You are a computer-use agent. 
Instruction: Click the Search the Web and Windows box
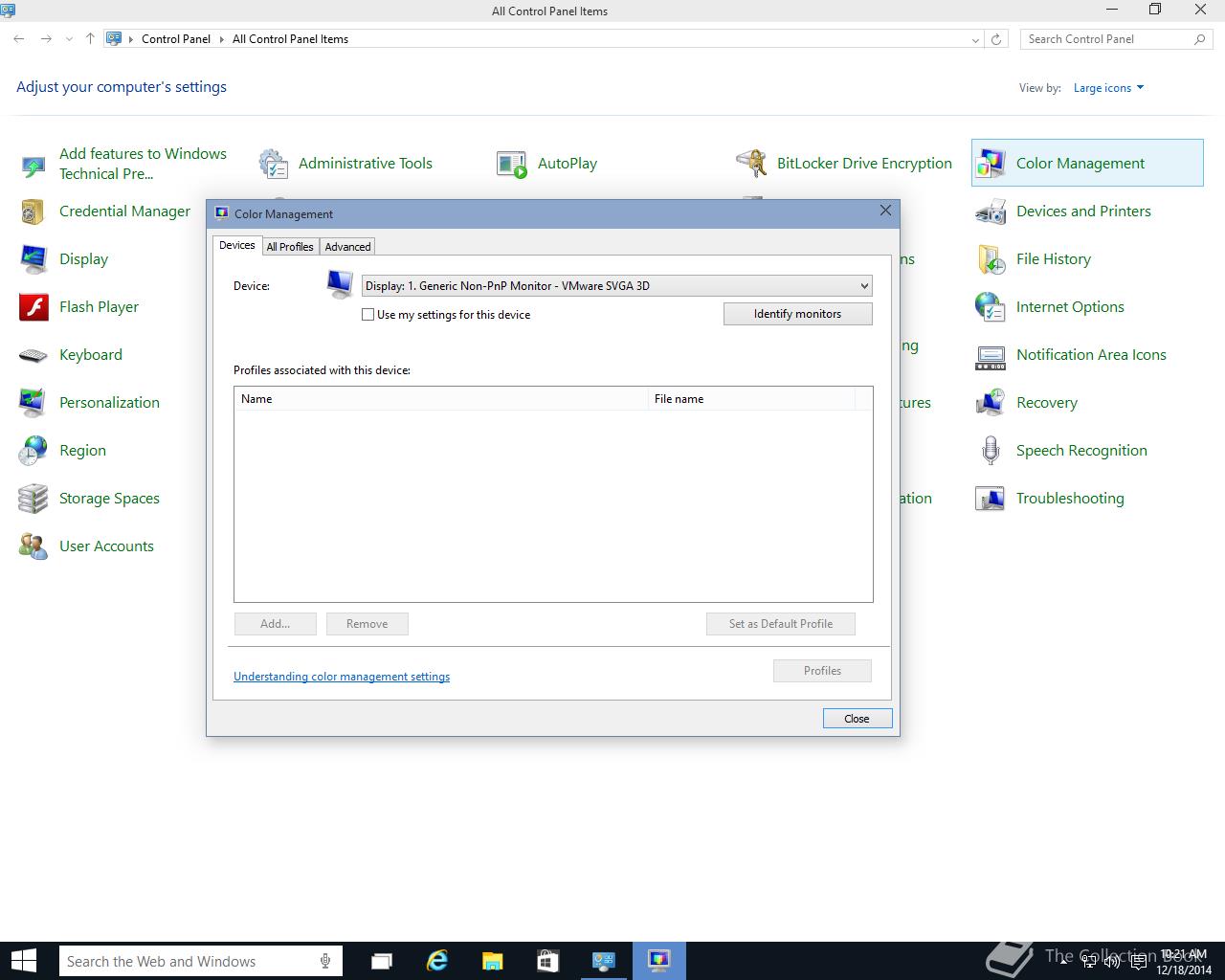(x=200, y=961)
